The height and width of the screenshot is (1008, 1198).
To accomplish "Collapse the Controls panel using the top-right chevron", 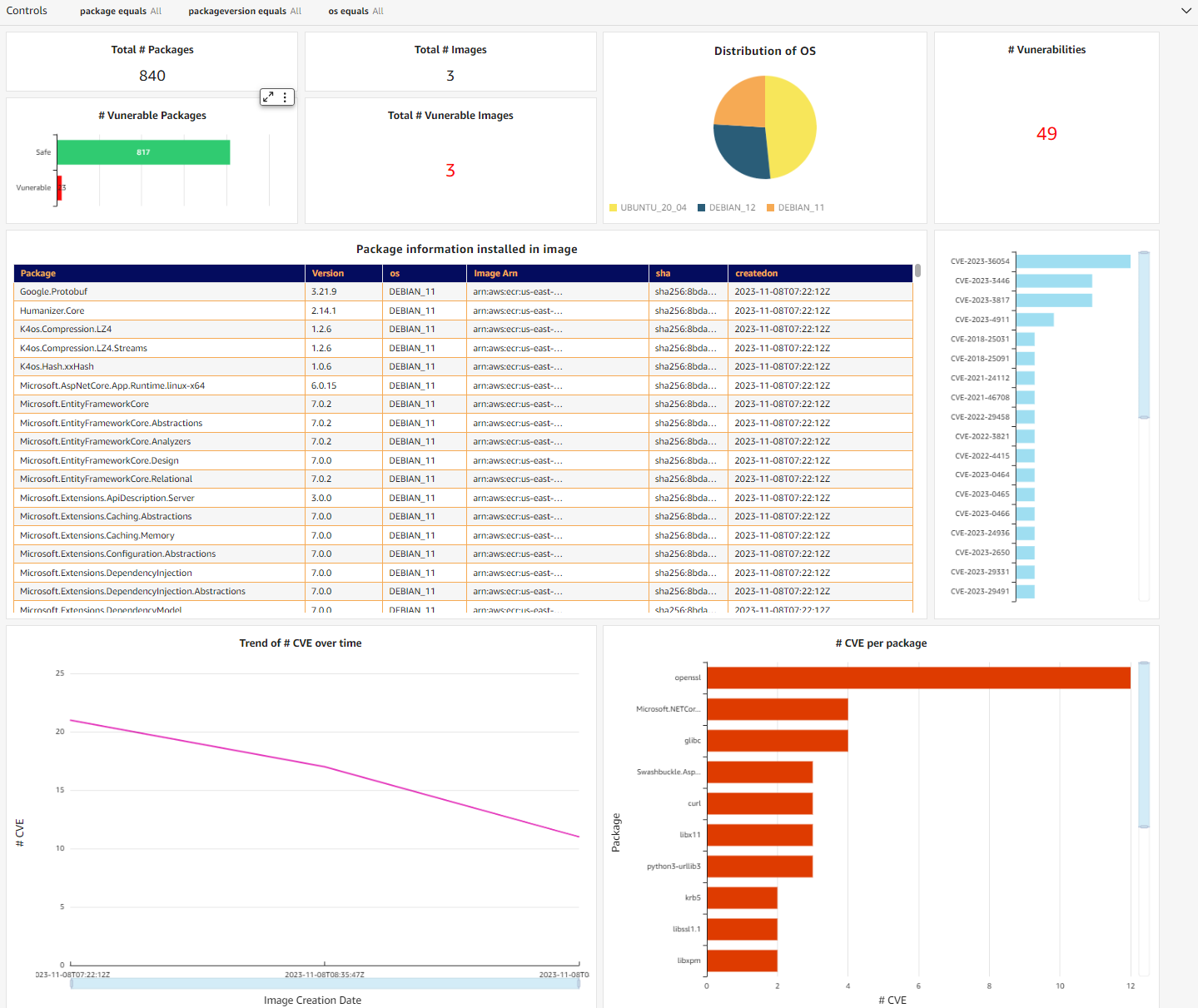I will tap(1186, 11).
